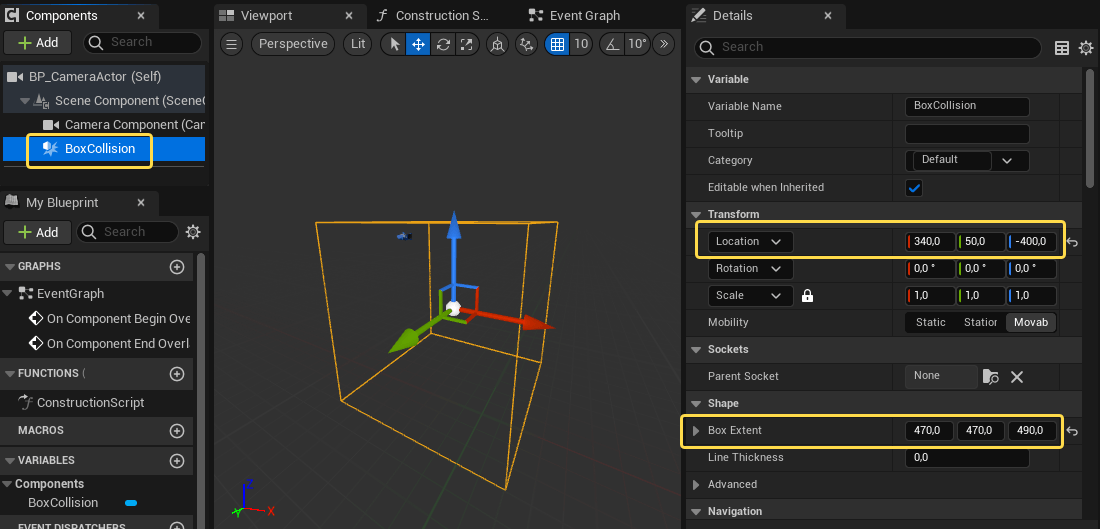Browse to Parent Socket icon
1100x529 pixels.
[991, 377]
